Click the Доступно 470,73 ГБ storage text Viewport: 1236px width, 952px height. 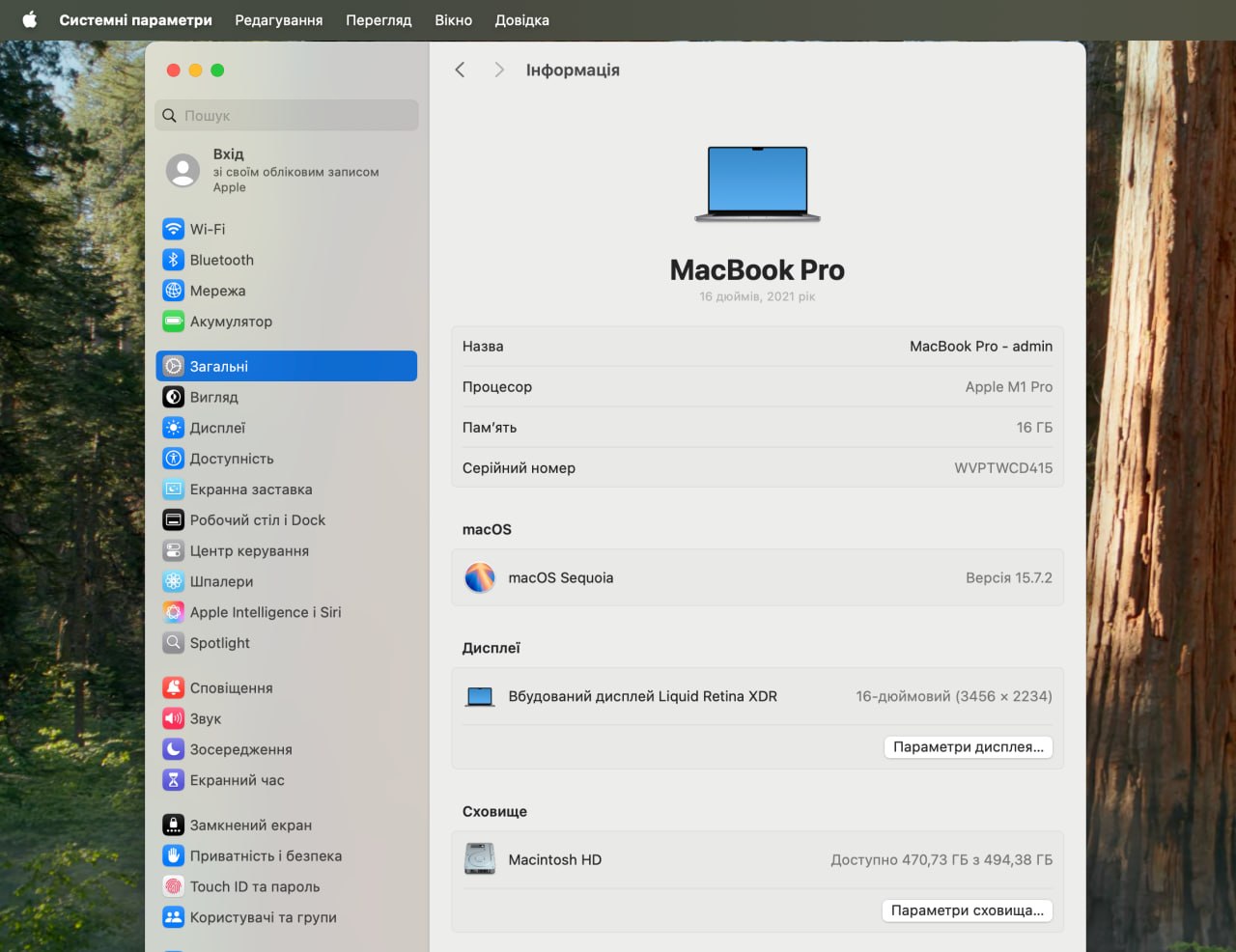941,859
